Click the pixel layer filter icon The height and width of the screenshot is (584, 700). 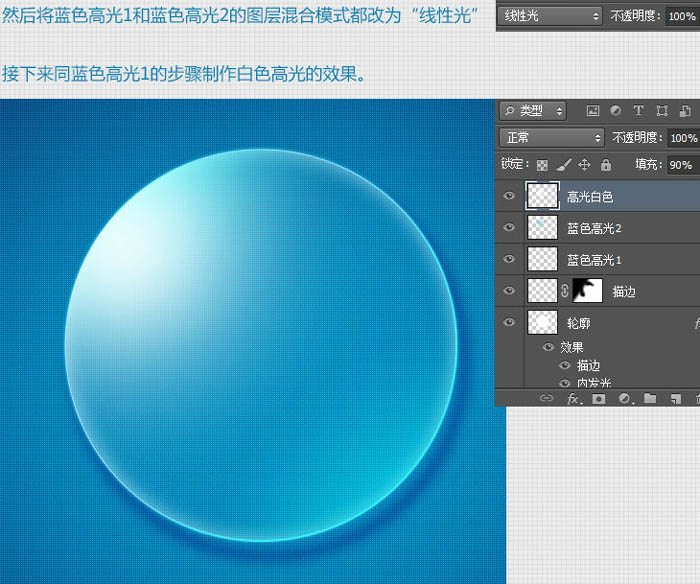coord(592,111)
